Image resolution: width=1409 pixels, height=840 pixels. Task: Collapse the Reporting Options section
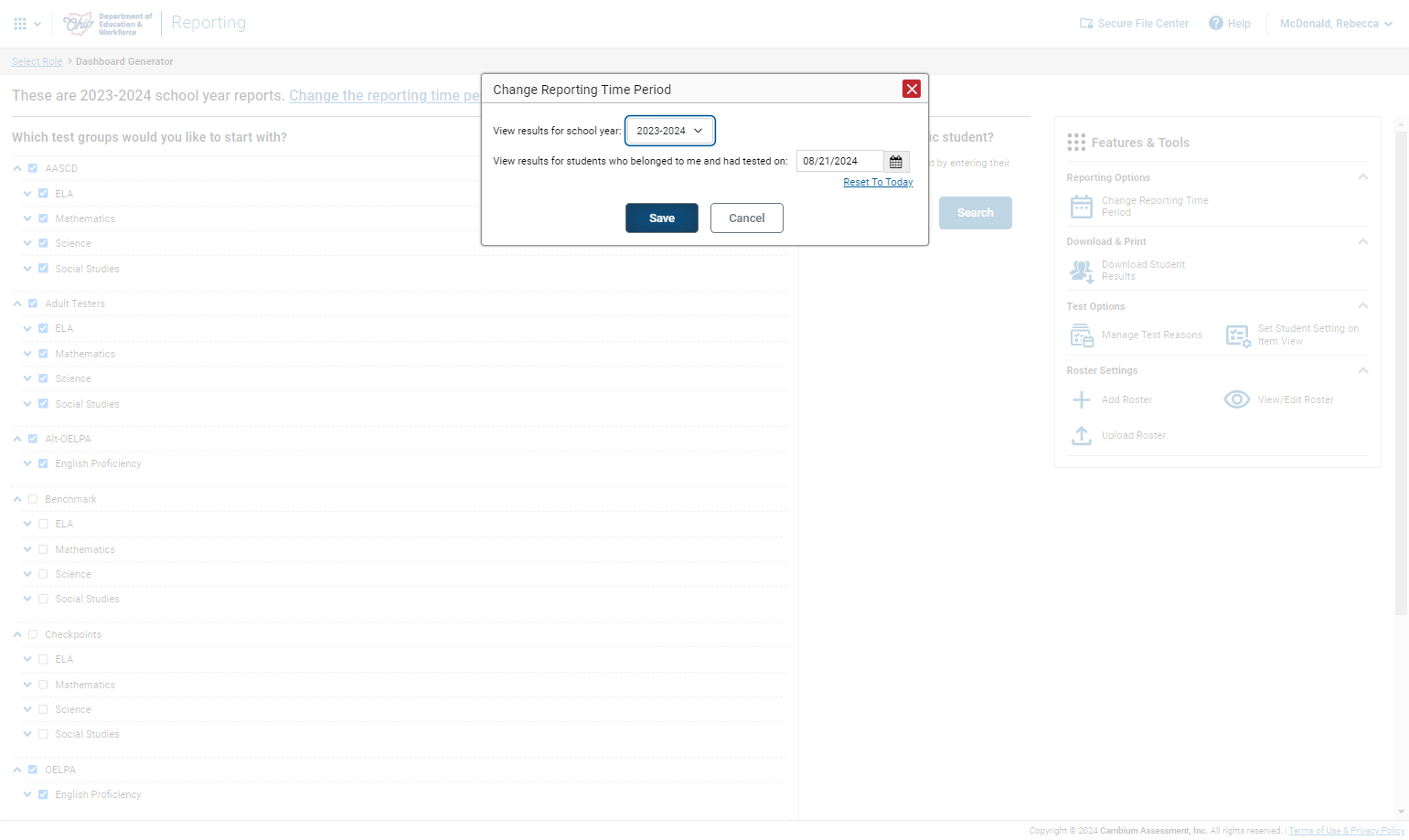point(1362,177)
